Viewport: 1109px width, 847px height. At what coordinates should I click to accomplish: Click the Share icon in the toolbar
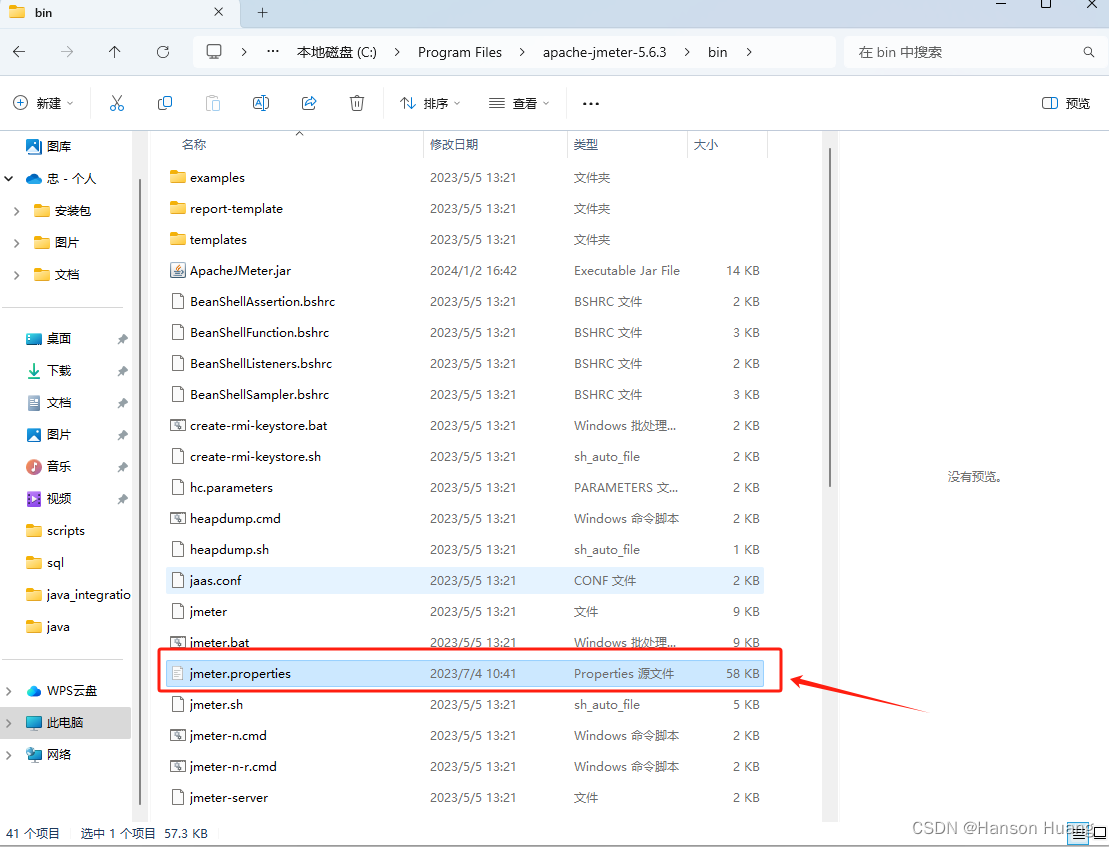[x=309, y=103]
